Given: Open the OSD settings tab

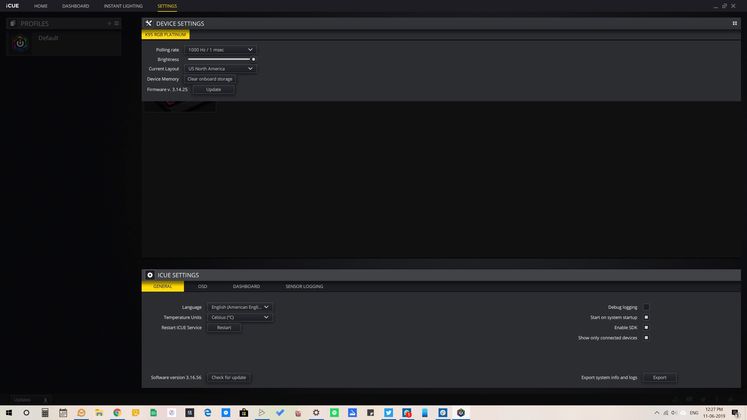Looking at the screenshot, I should pos(202,286).
